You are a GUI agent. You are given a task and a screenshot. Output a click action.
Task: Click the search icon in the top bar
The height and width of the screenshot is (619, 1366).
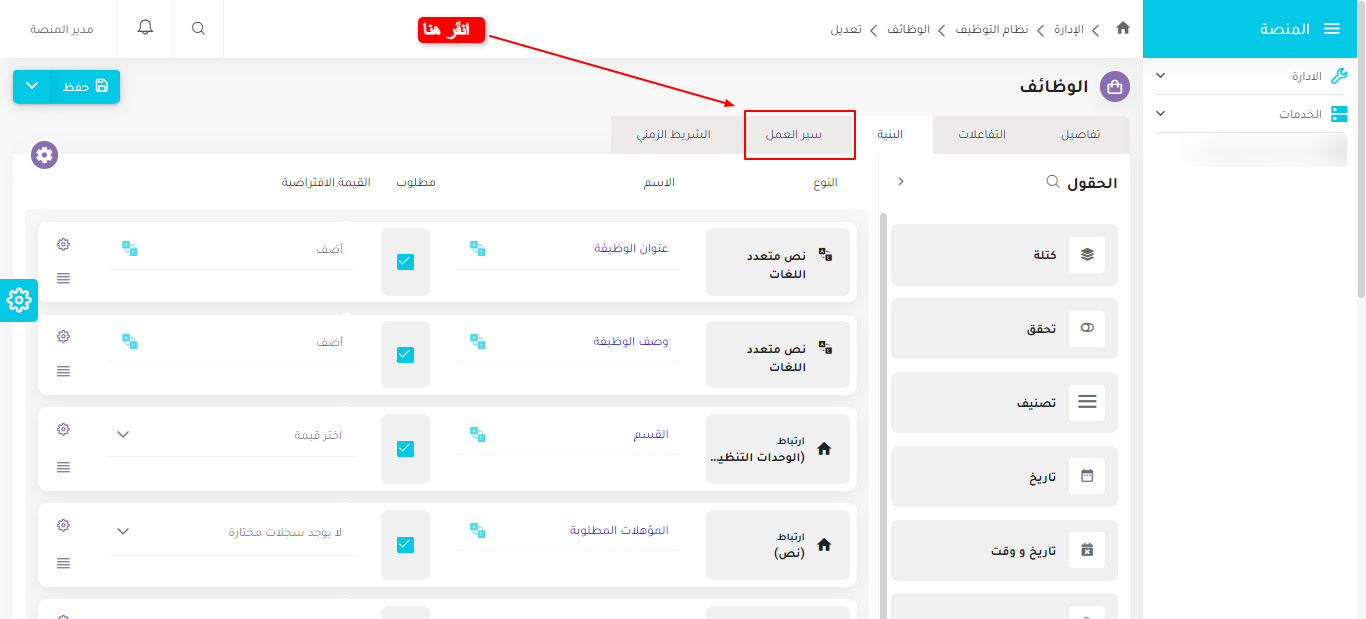click(x=197, y=27)
